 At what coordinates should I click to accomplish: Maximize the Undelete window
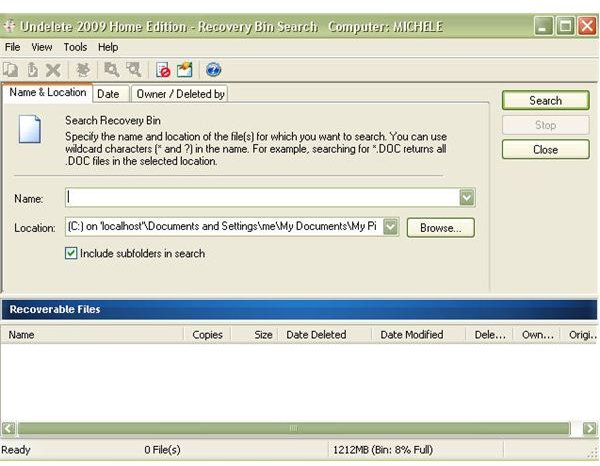point(566,26)
